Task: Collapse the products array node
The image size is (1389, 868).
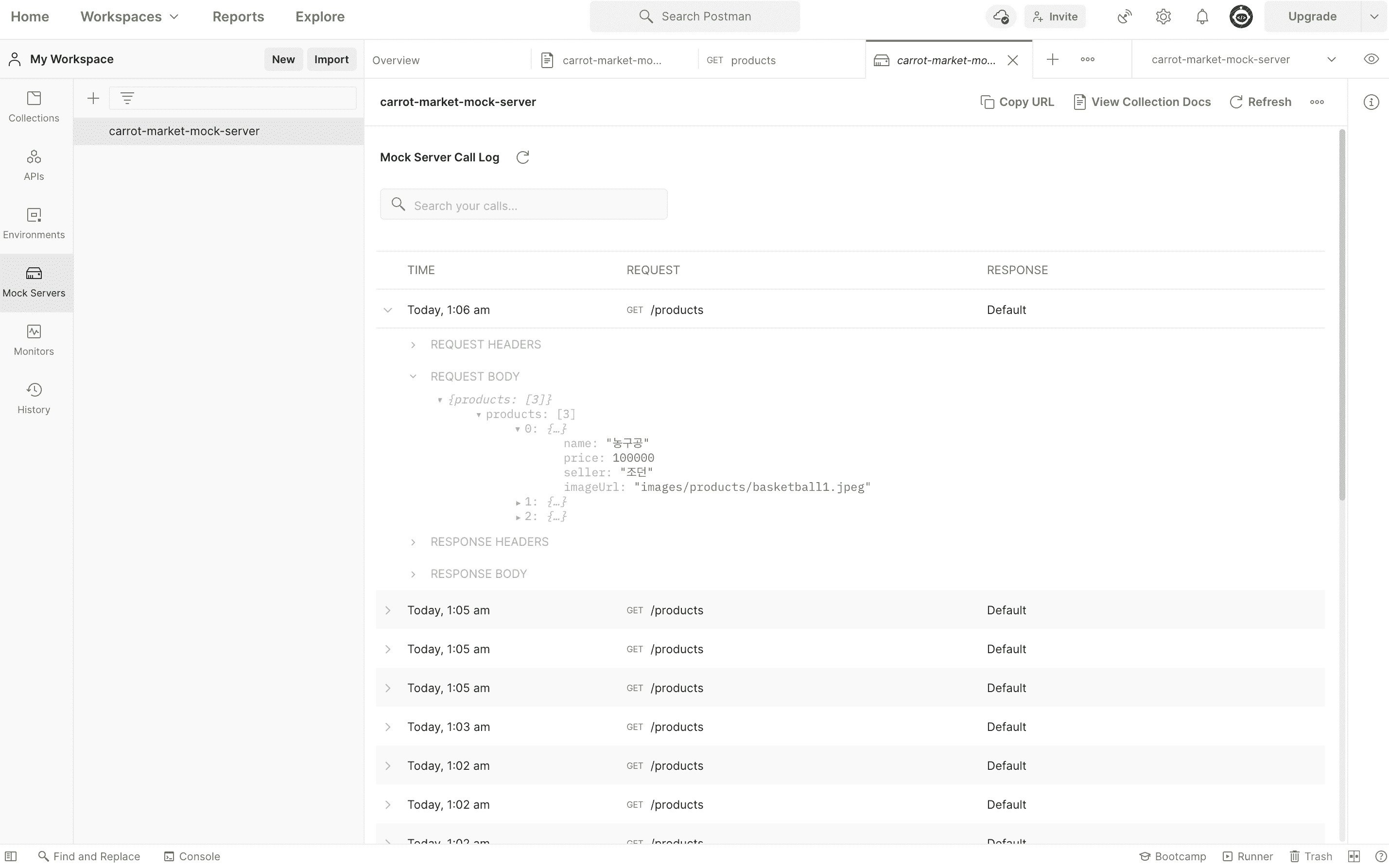Action: pyautogui.click(x=479, y=415)
